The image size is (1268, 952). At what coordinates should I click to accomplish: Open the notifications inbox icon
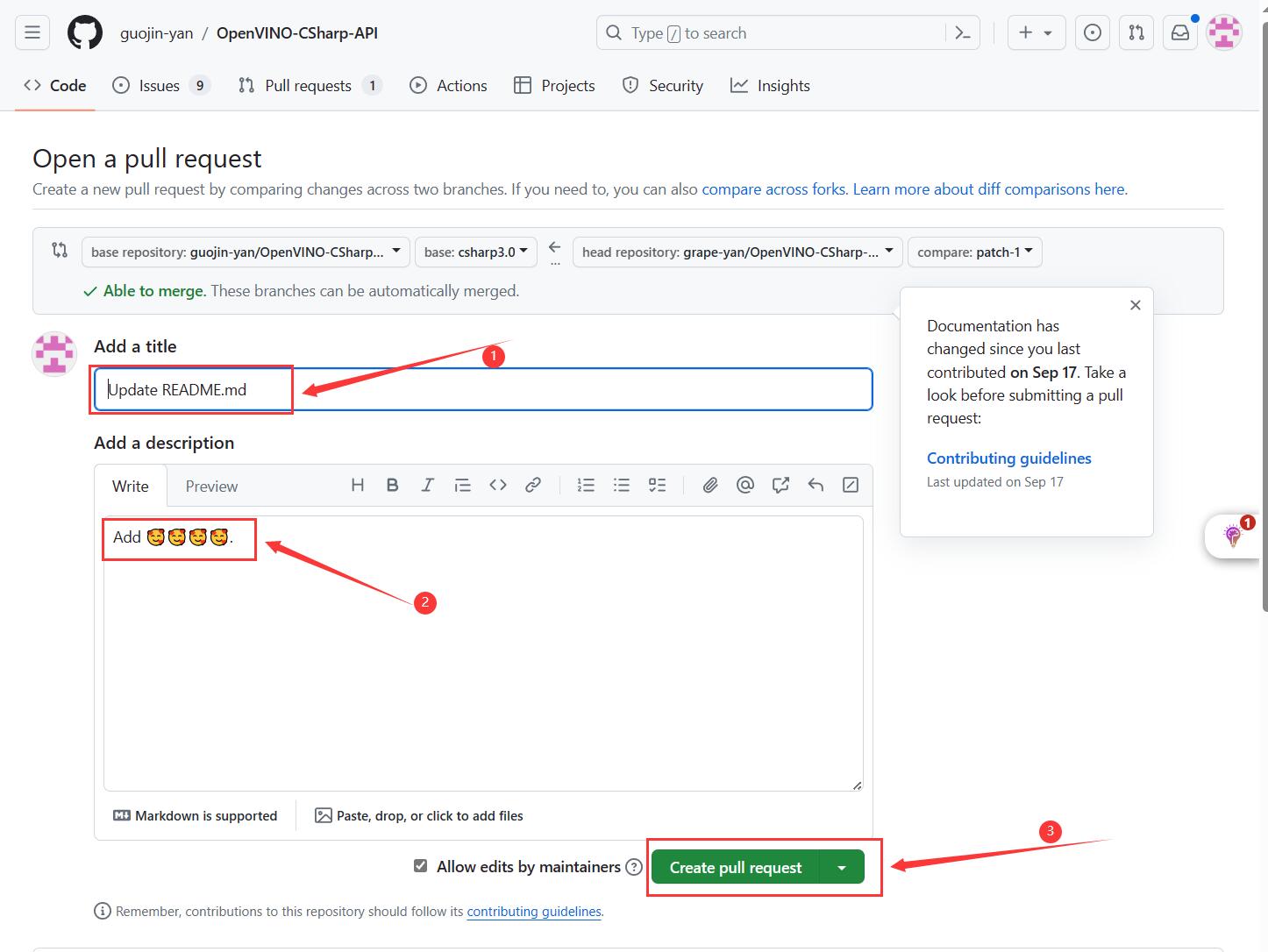pyautogui.click(x=1180, y=32)
